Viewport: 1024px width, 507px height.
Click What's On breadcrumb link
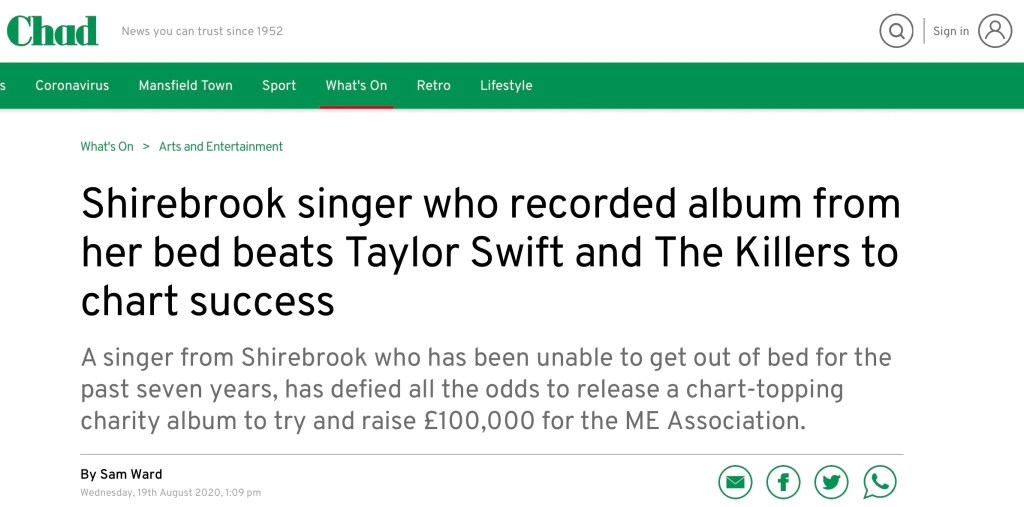107,147
